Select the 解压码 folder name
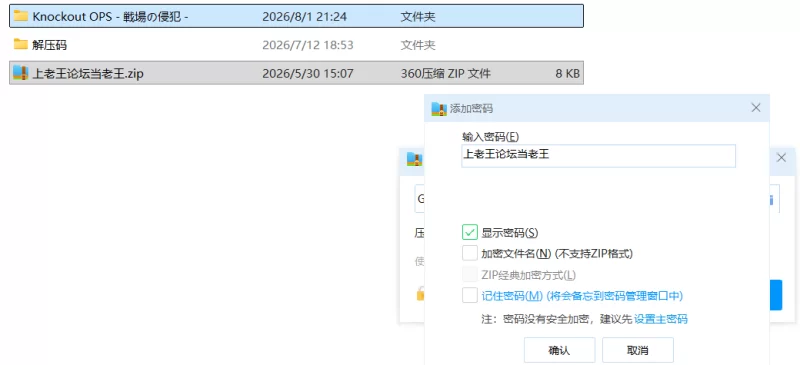Viewport: 800px width, 365px height. 49,45
